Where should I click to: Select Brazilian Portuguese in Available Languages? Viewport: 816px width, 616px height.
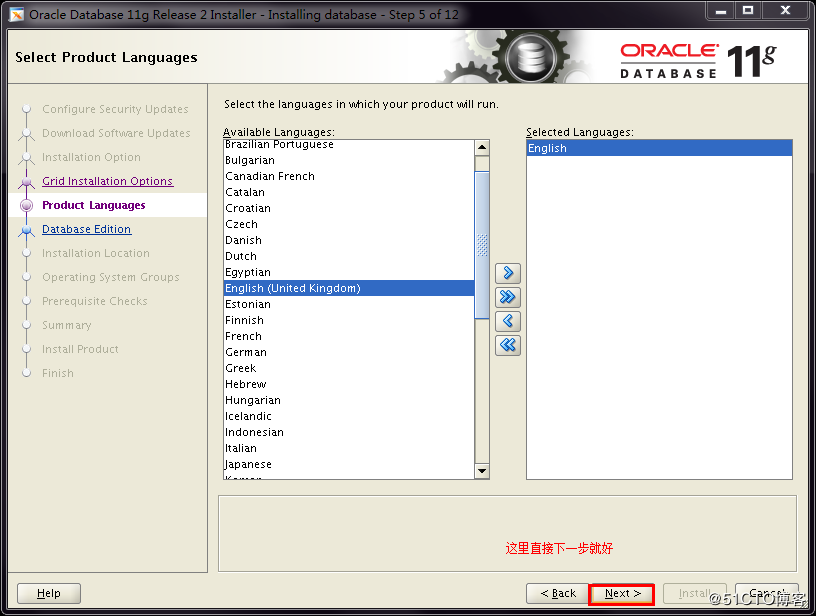point(349,145)
